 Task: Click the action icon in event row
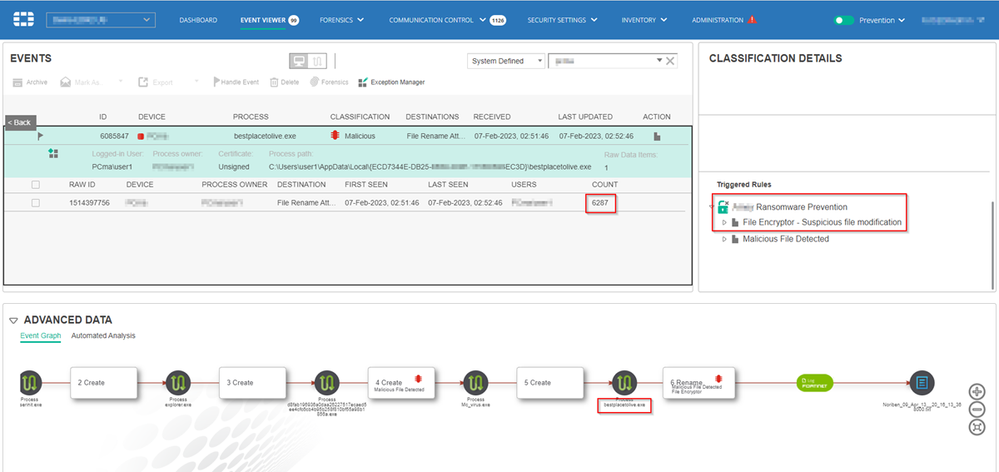pyautogui.click(x=657, y=135)
